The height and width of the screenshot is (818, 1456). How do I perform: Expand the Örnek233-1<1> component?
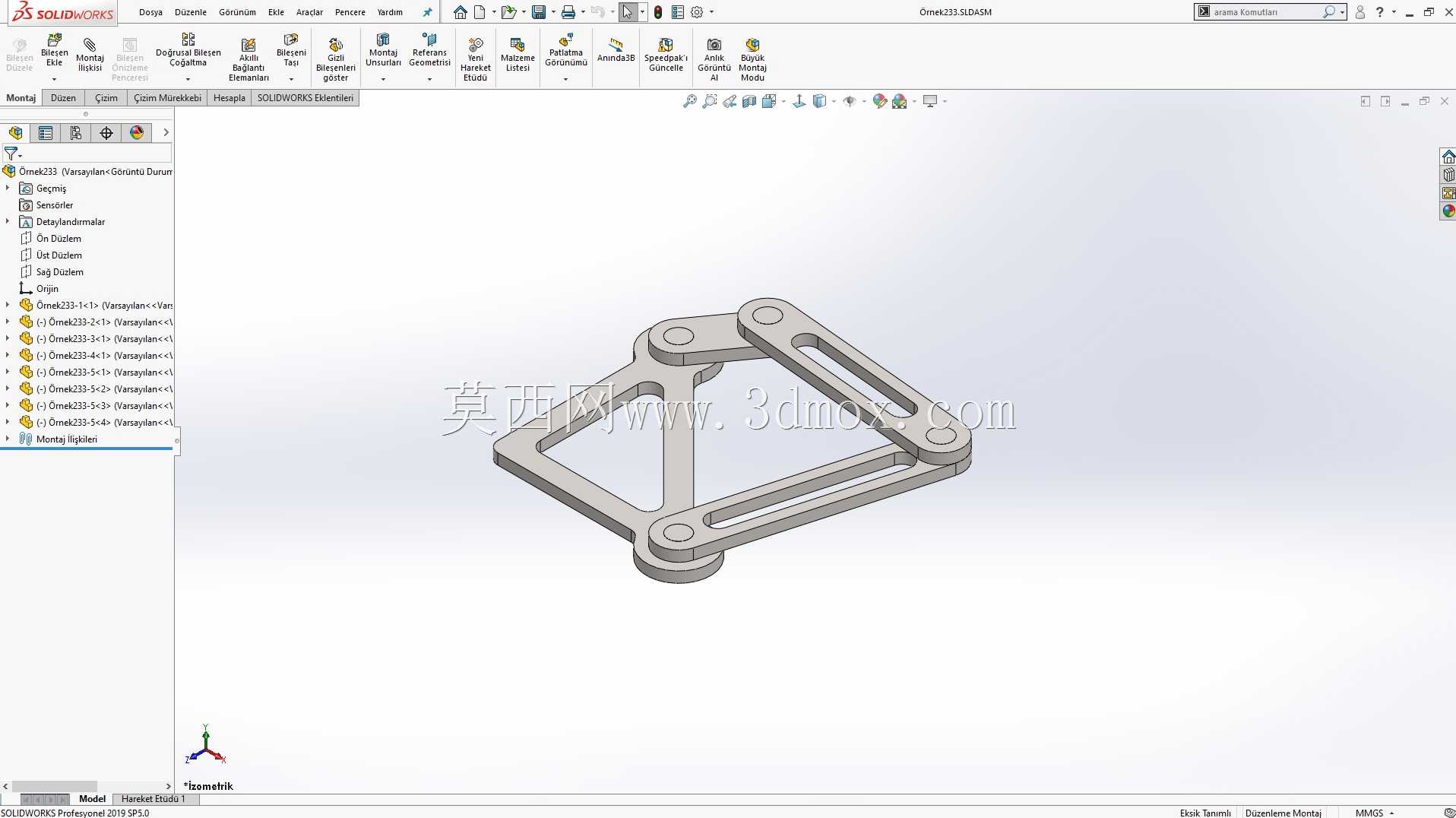(8, 305)
